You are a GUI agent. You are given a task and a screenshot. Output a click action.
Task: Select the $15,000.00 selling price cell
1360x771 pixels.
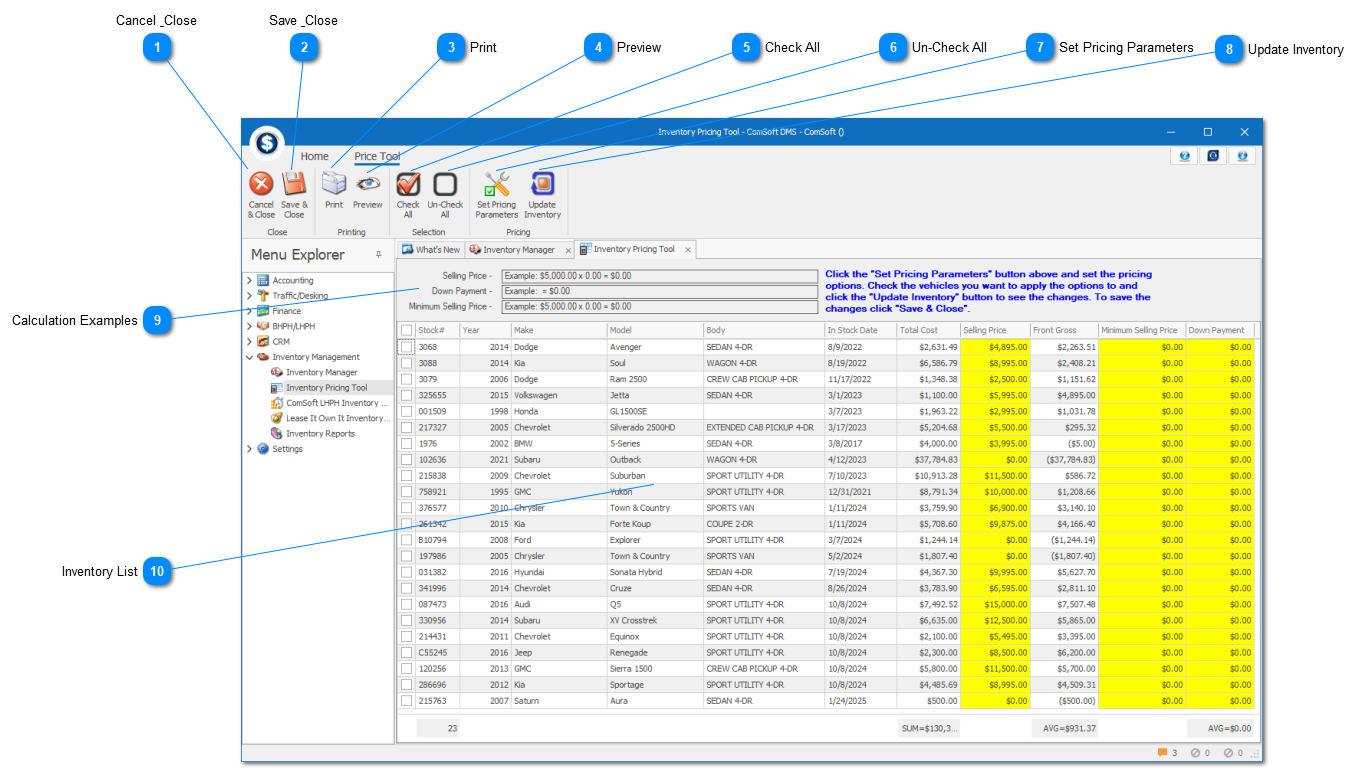pos(994,604)
